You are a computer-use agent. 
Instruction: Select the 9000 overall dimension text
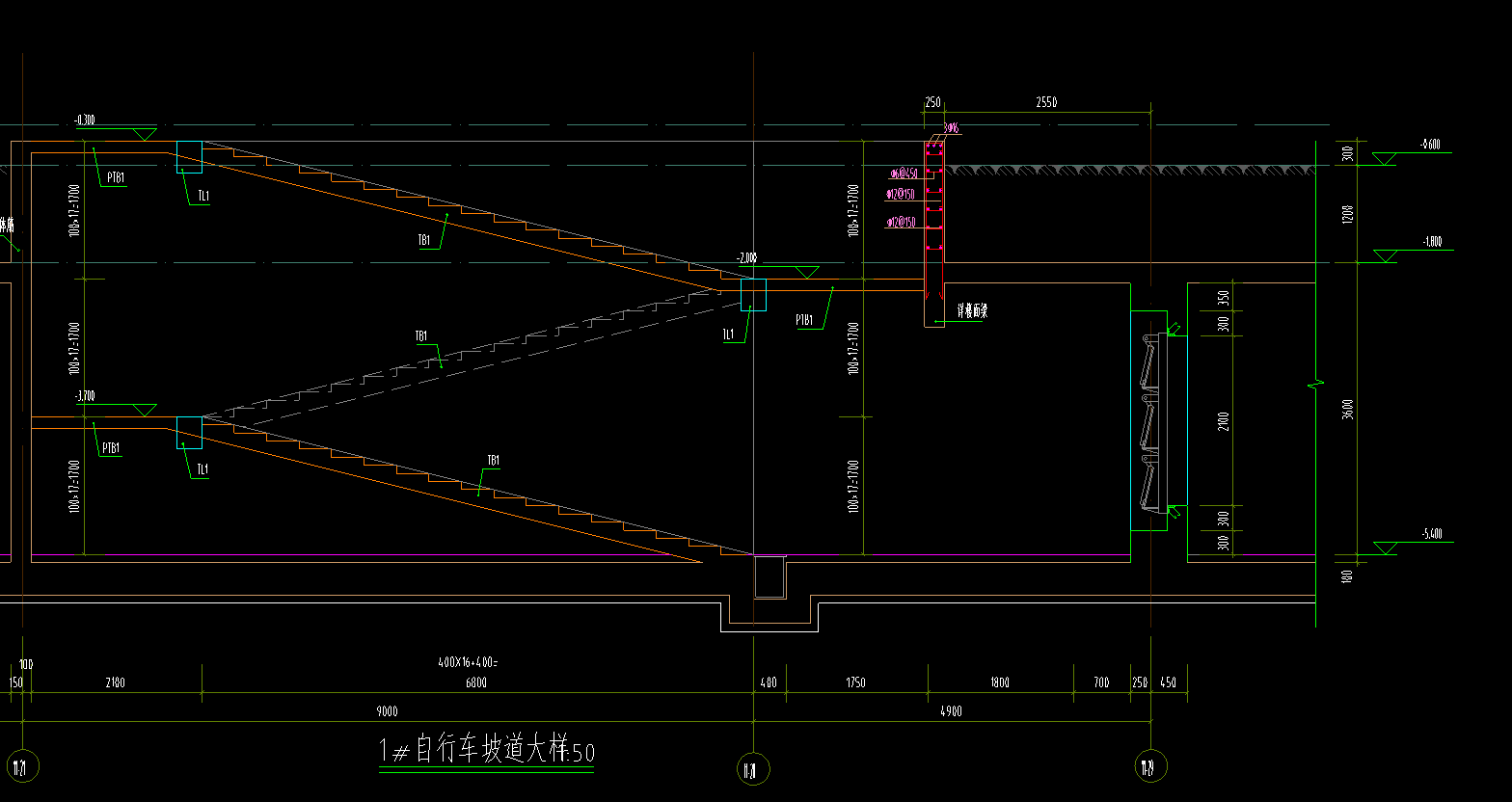387,711
